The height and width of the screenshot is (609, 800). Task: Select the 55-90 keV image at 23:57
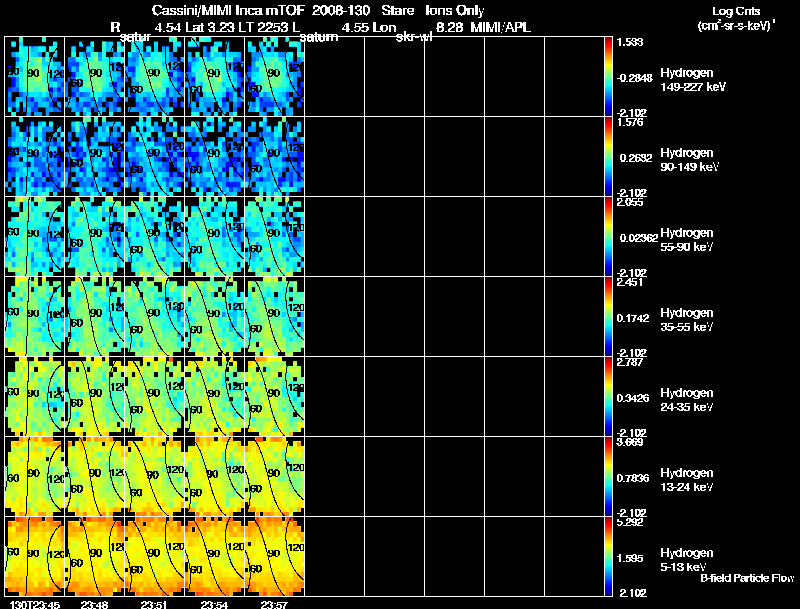tap(274, 237)
